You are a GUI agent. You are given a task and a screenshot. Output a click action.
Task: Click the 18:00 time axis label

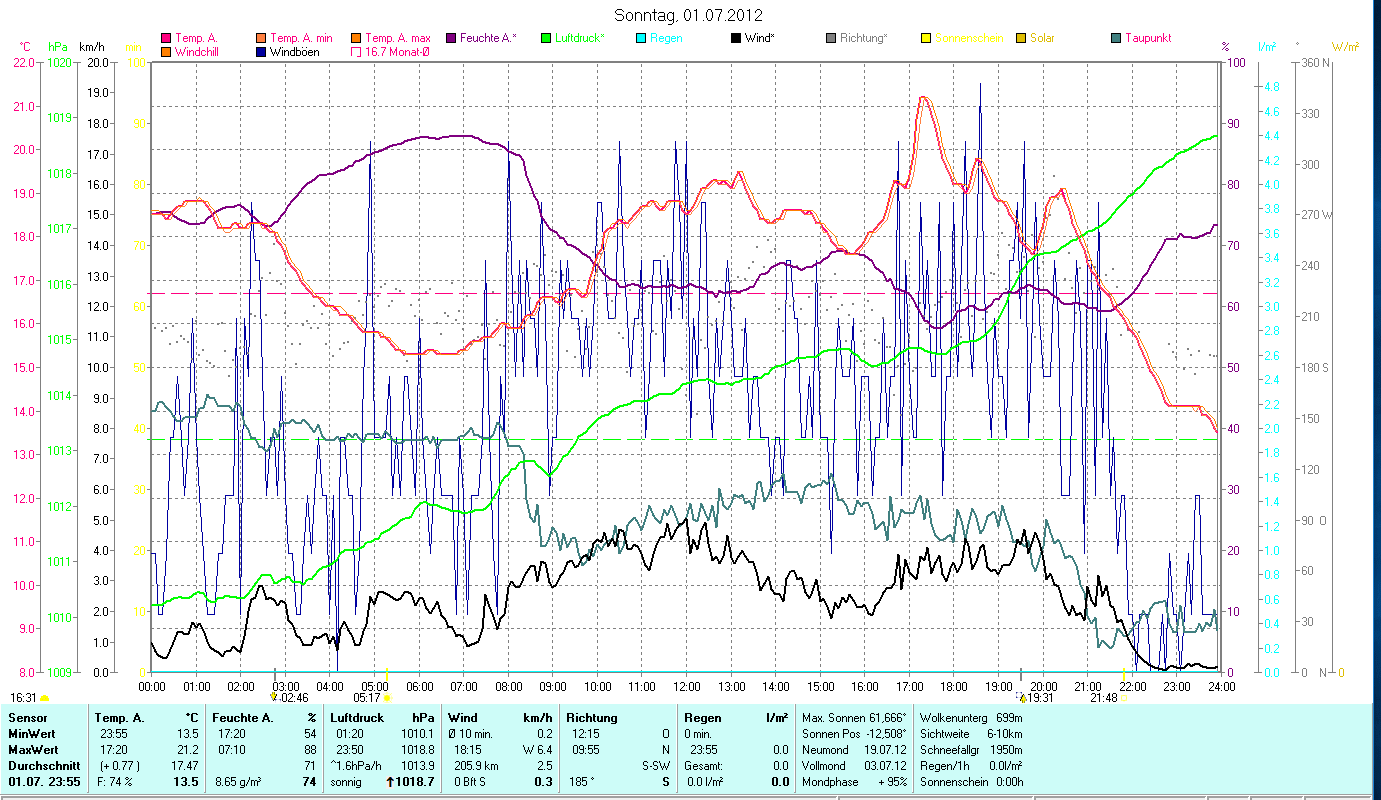(x=954, y=686)
